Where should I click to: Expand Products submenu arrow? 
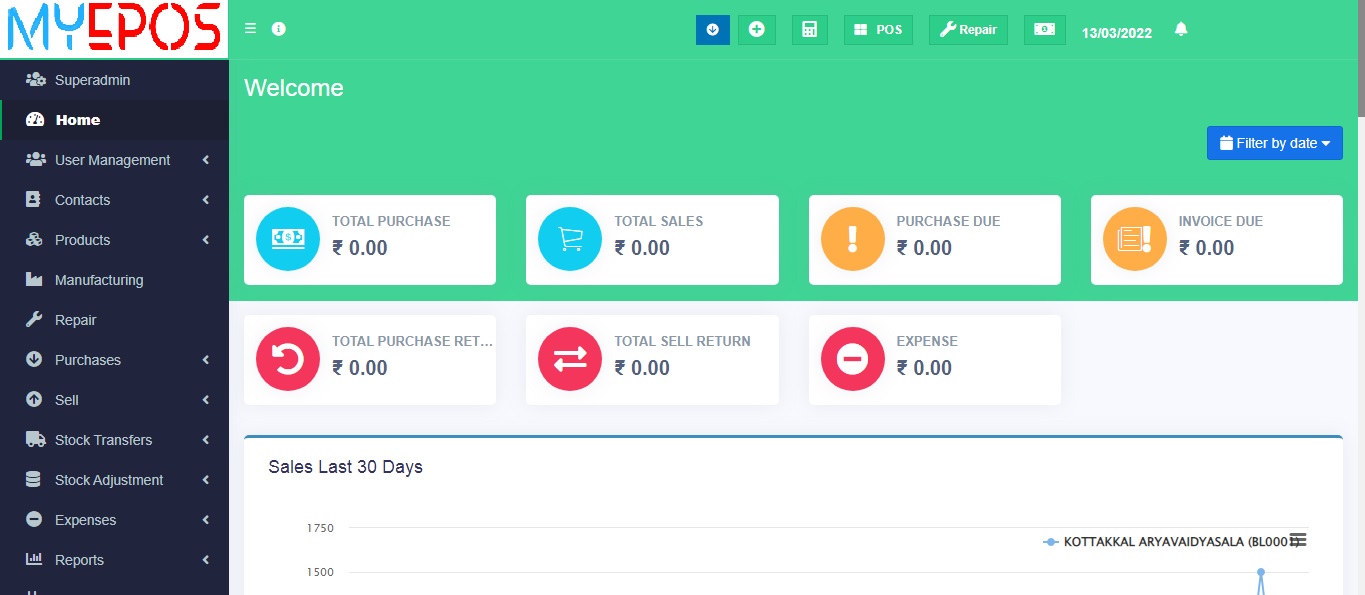tap(205, 240)
